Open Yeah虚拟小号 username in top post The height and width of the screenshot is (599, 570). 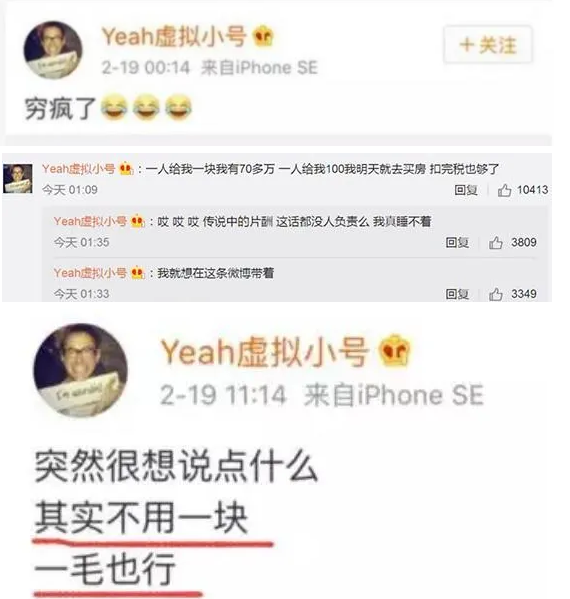click(173, 37)
